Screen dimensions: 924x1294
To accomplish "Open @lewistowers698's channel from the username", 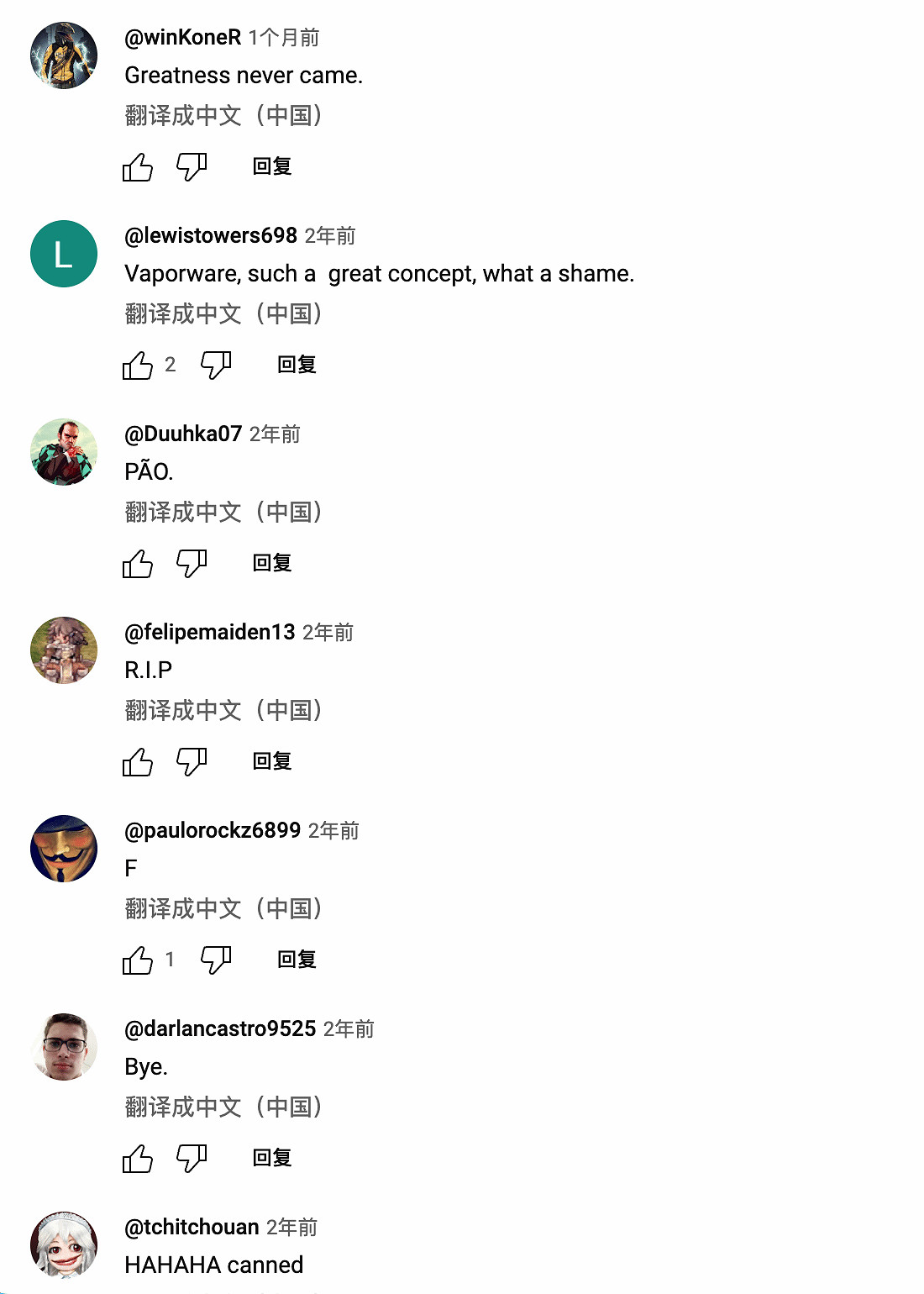I will tap(211, 235).
